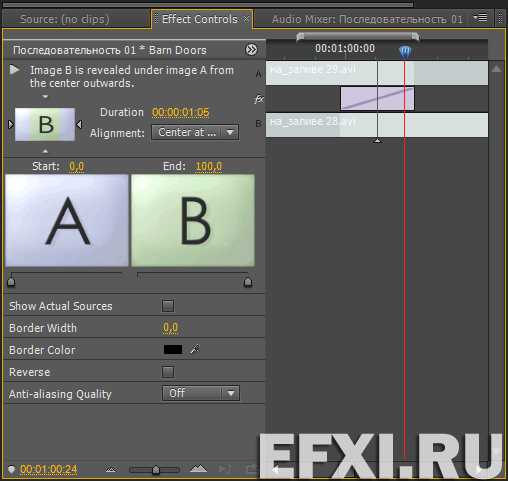This screenshot has height=481, width=508.
Task: Select the transition block on the fx track
Action: (377, 98)
